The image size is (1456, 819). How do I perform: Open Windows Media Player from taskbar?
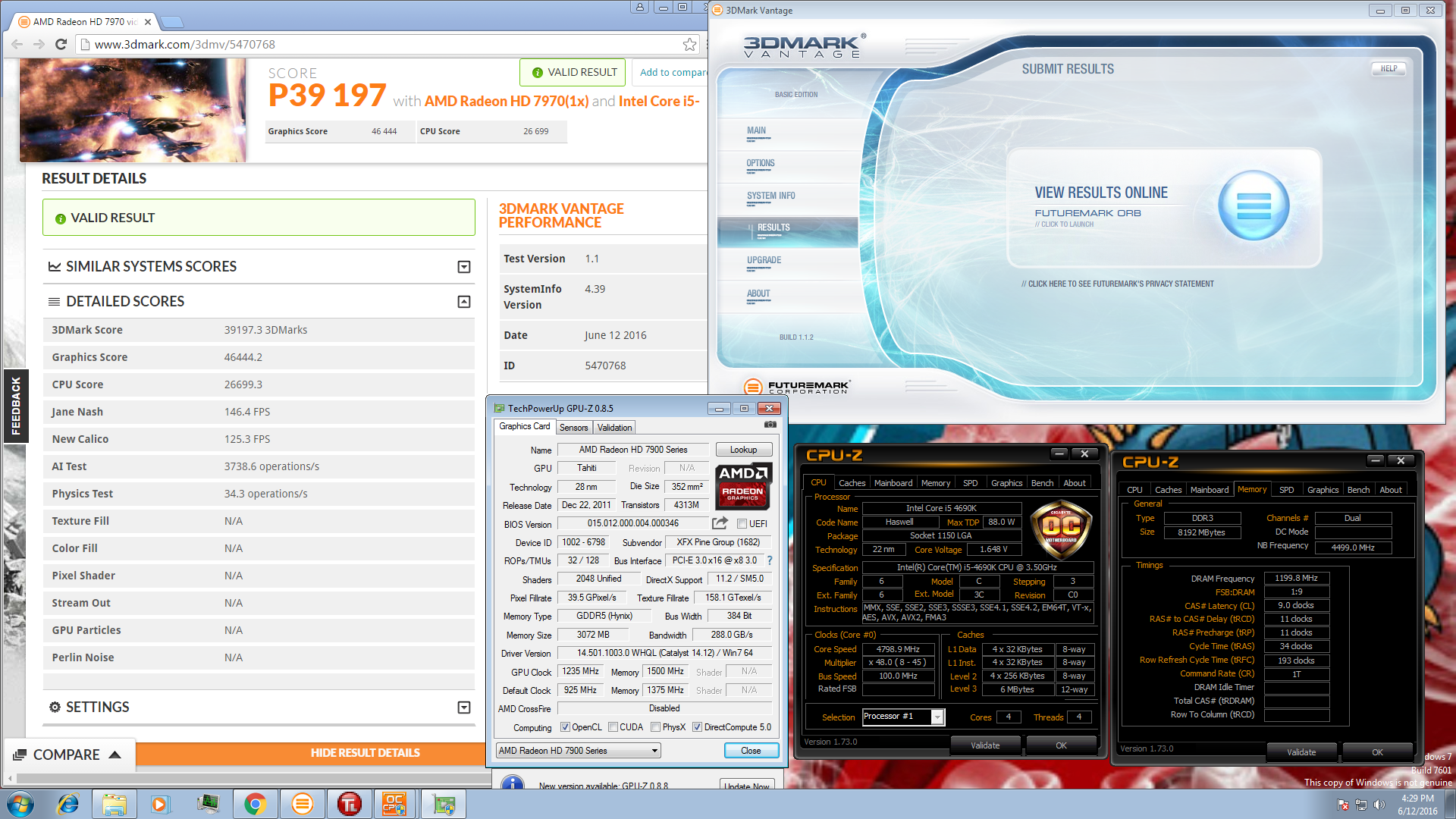pyautogui.click(x=160, y=804)
